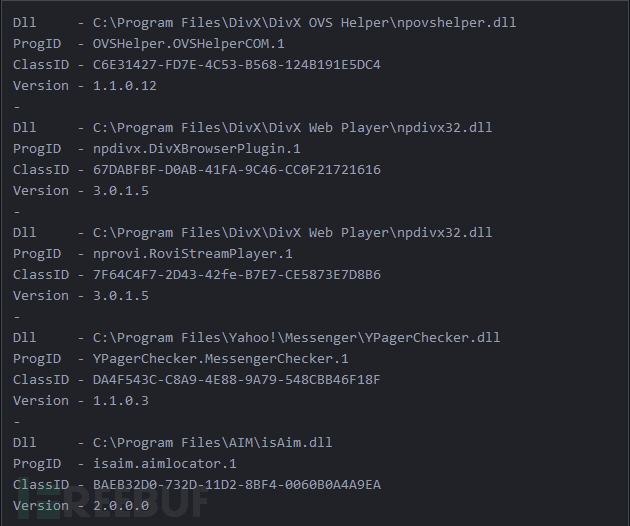The height and width of the screenshot is (526, 630).
Task: Click the isAim.dll path line
Action: point(172,442)
